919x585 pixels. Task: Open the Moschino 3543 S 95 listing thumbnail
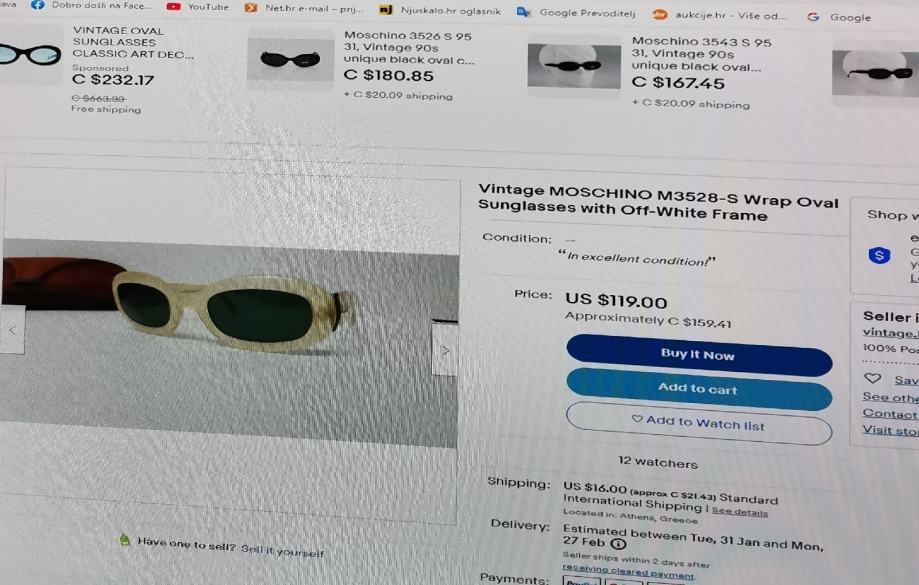coord(574,66)
